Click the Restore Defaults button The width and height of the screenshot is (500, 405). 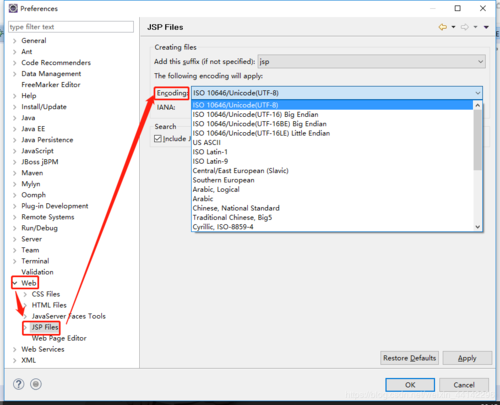tap(409, 358)
